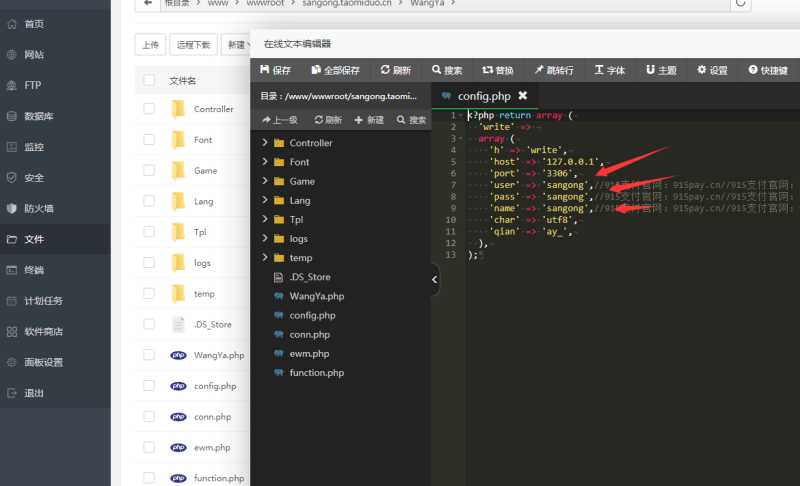Click the Refresh (刷新) icon in editor toolbar
Screen dimensions: 800x486
(x=385, y=71)
